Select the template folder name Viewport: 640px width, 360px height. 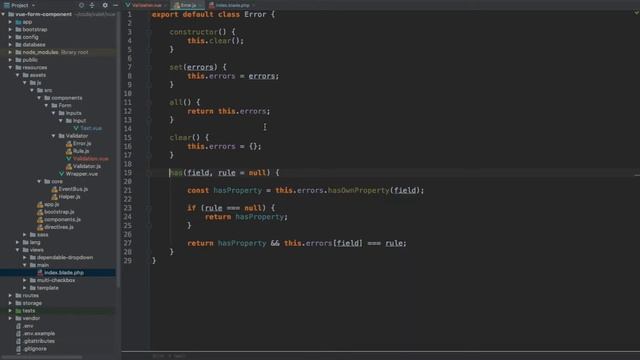tap(48, 288)
